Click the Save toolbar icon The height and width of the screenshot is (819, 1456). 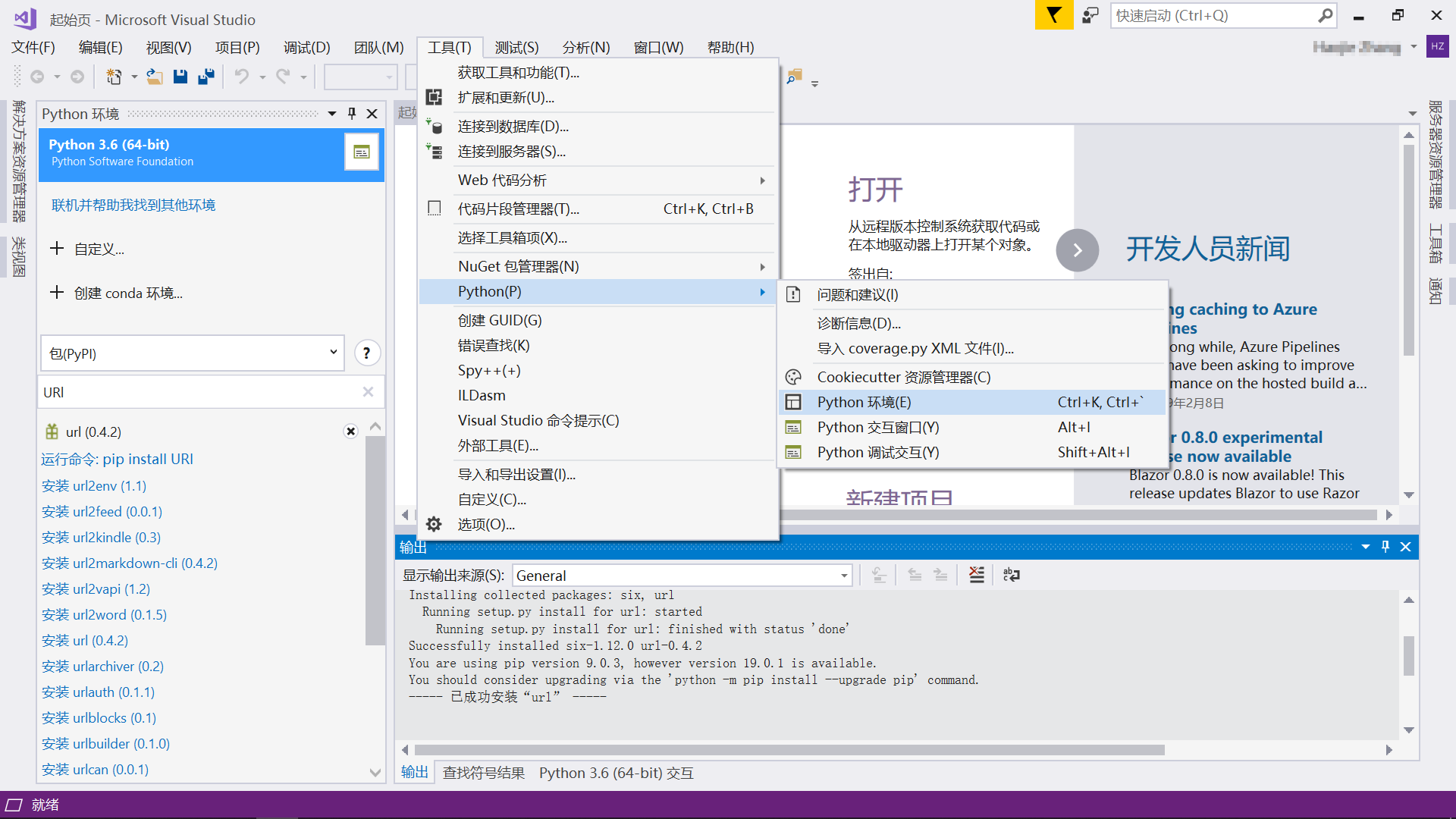point(180,77)
